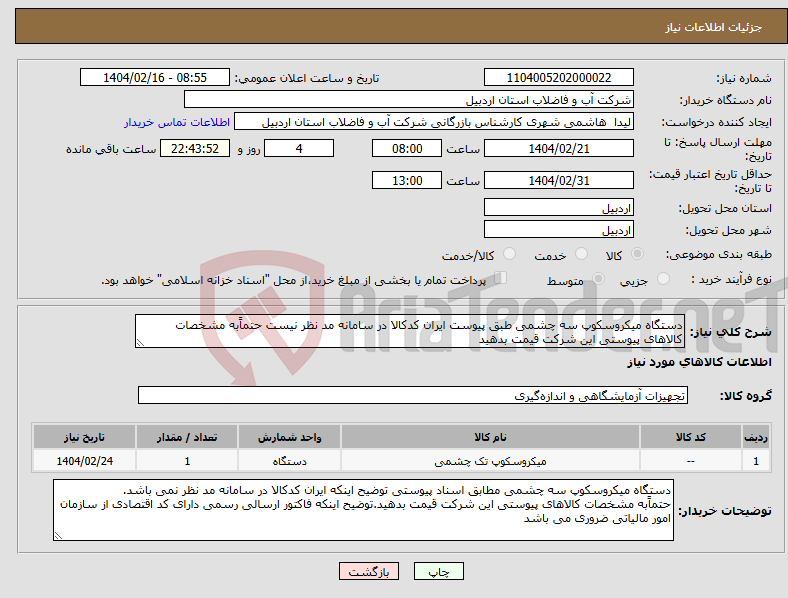Click the need date cell 1404/02/24
This screenshot has height=598, width=788.
[x=84, y=461]
